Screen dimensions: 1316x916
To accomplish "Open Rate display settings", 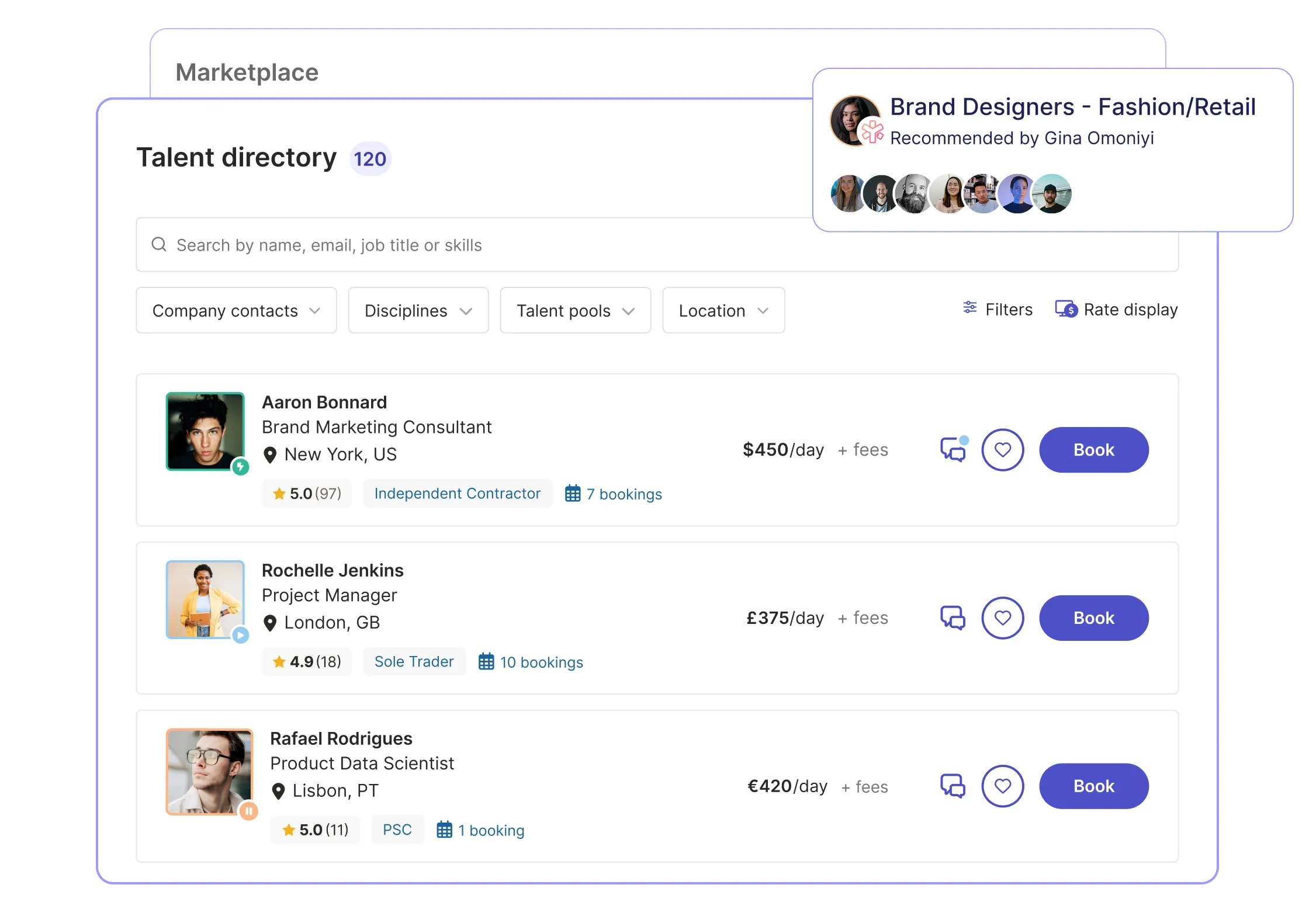I will pyautogui.click(x=1116, y=309).
